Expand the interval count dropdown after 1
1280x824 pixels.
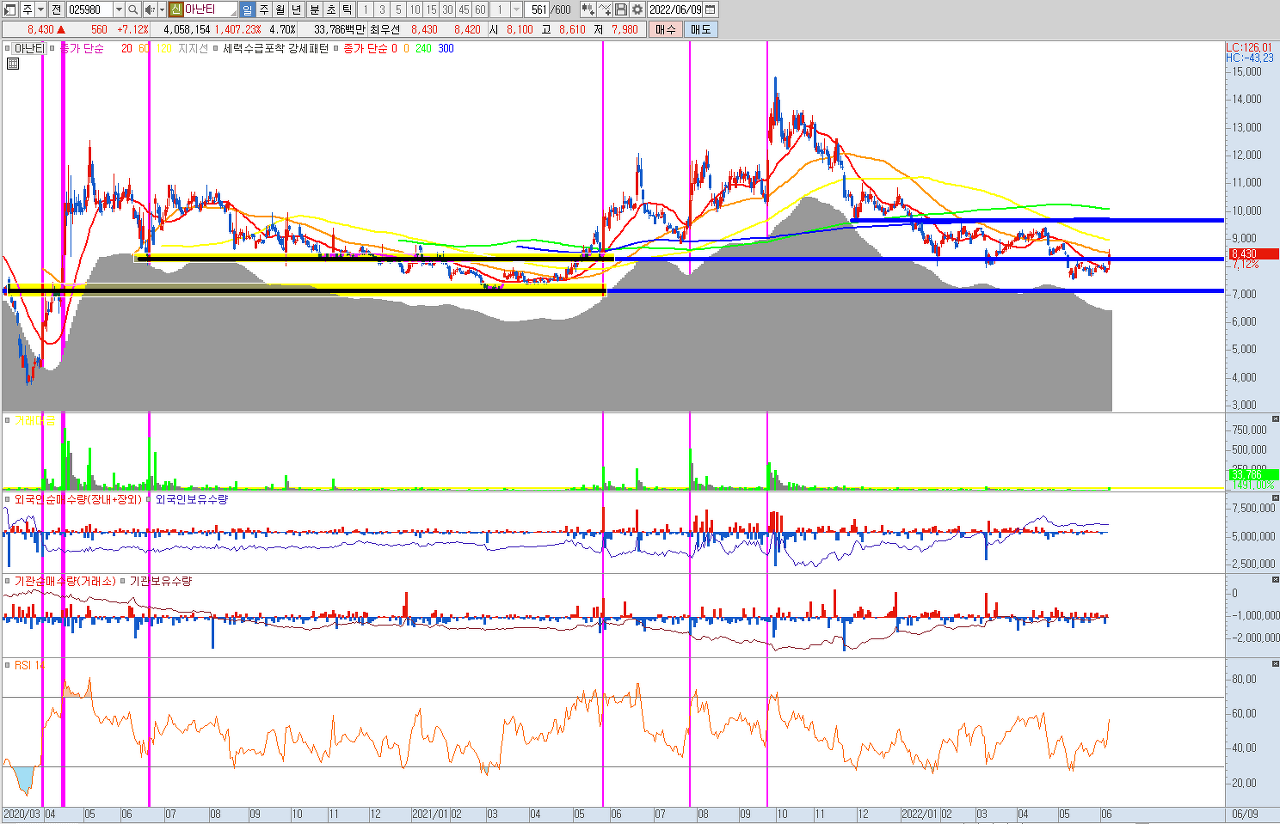(x=517, y=9)
